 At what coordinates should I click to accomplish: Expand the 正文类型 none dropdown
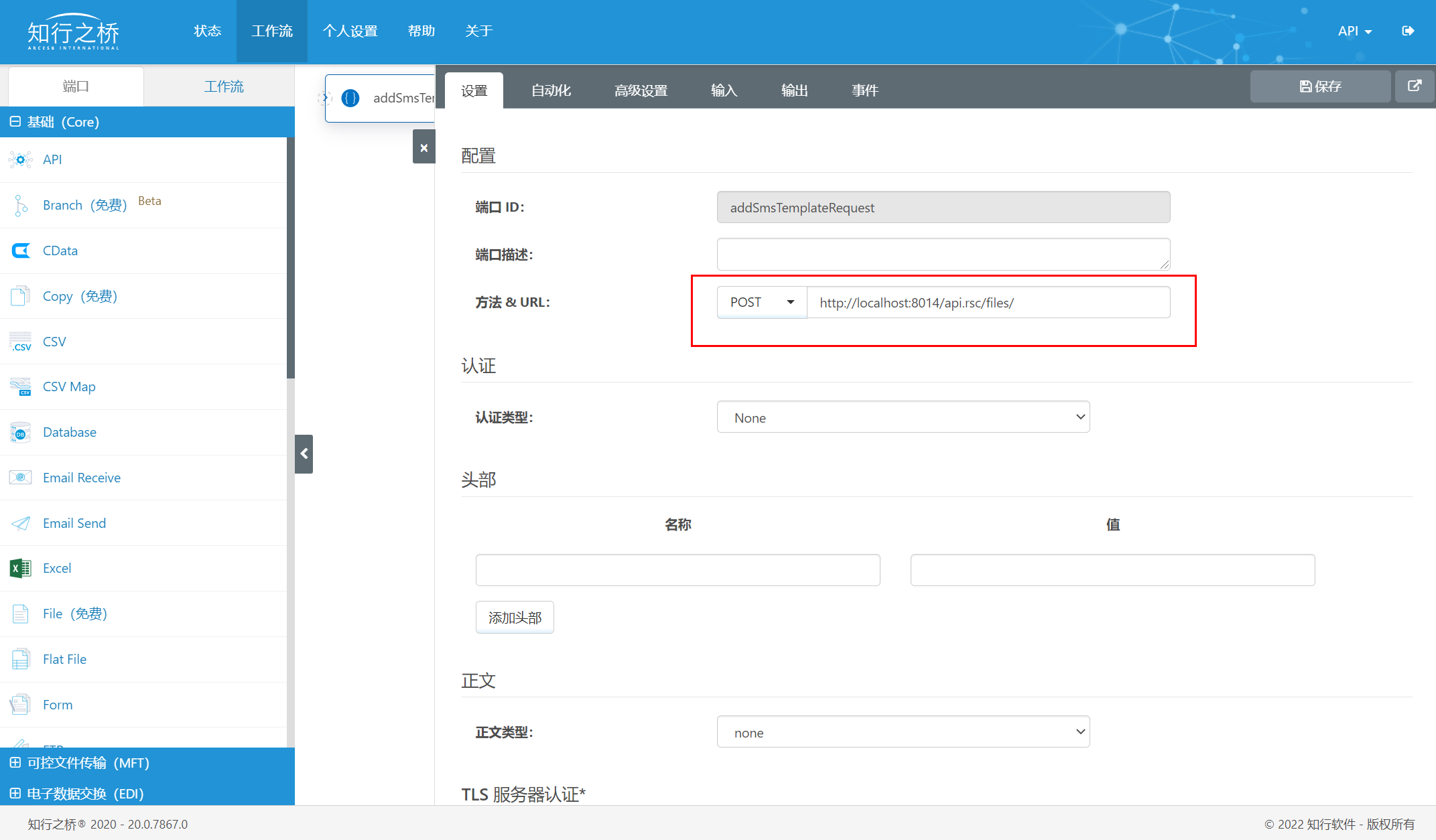[904, 732]
